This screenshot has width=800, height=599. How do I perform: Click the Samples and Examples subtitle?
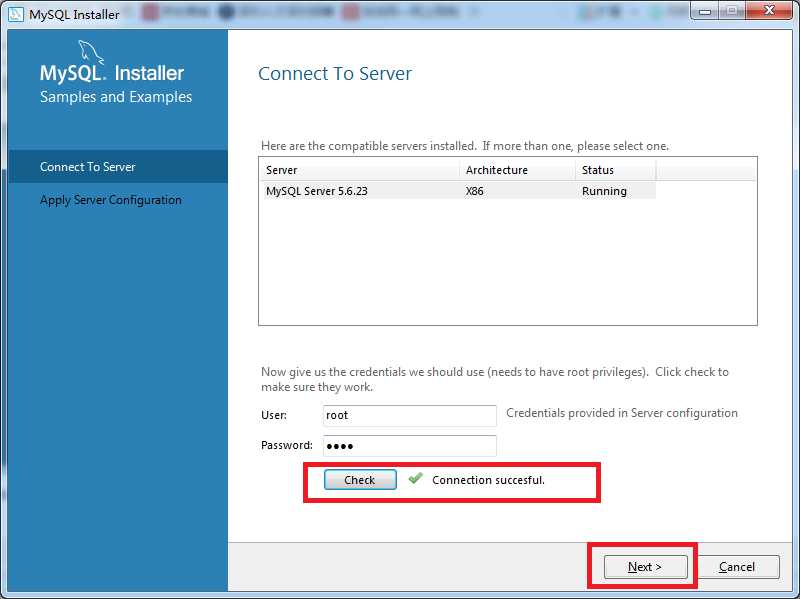(x=116, y=96)
